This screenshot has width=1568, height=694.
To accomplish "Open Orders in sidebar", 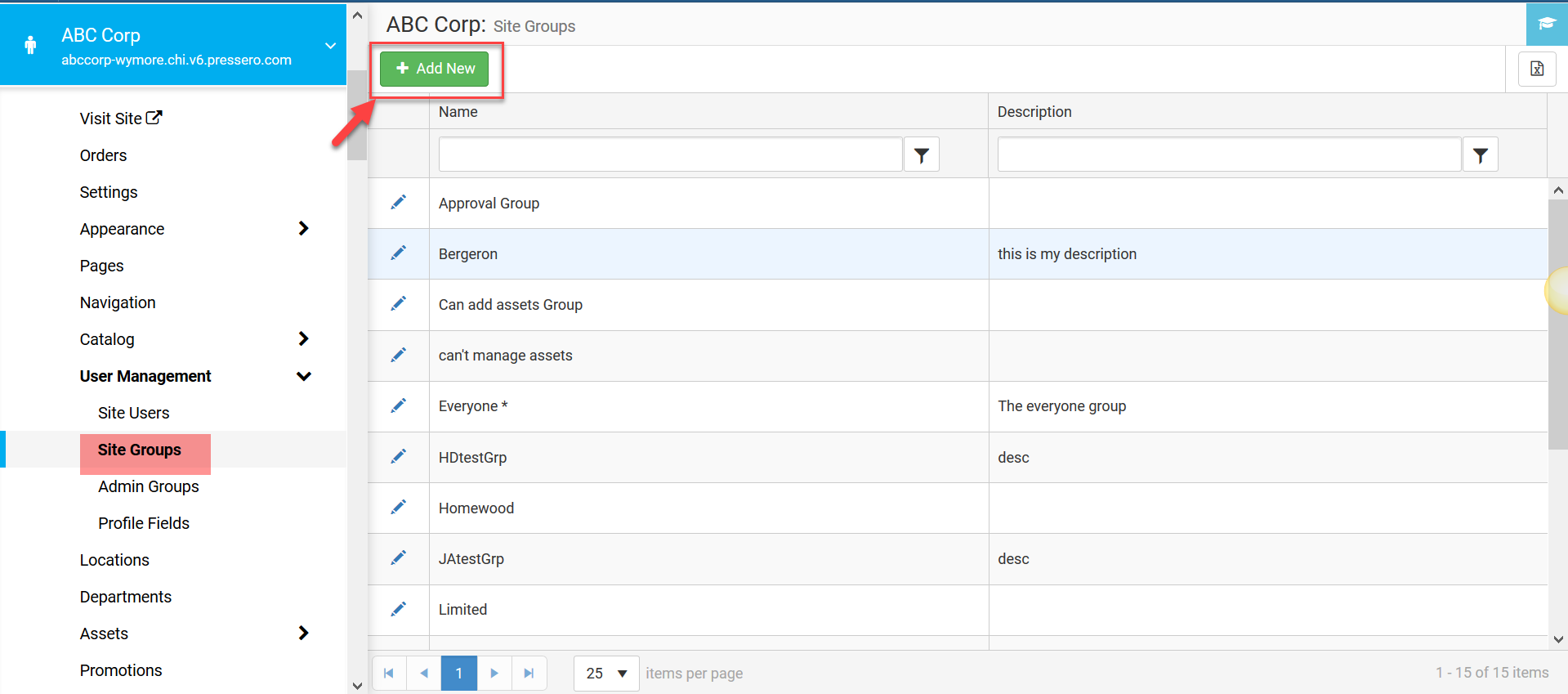I will pos(104,155).
